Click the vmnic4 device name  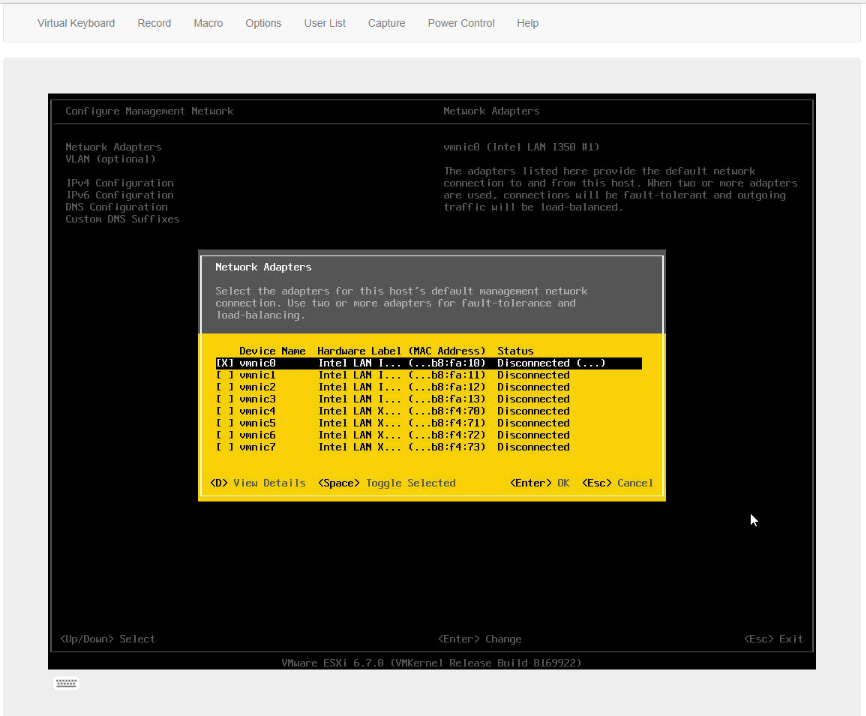(x=257, y=411)
